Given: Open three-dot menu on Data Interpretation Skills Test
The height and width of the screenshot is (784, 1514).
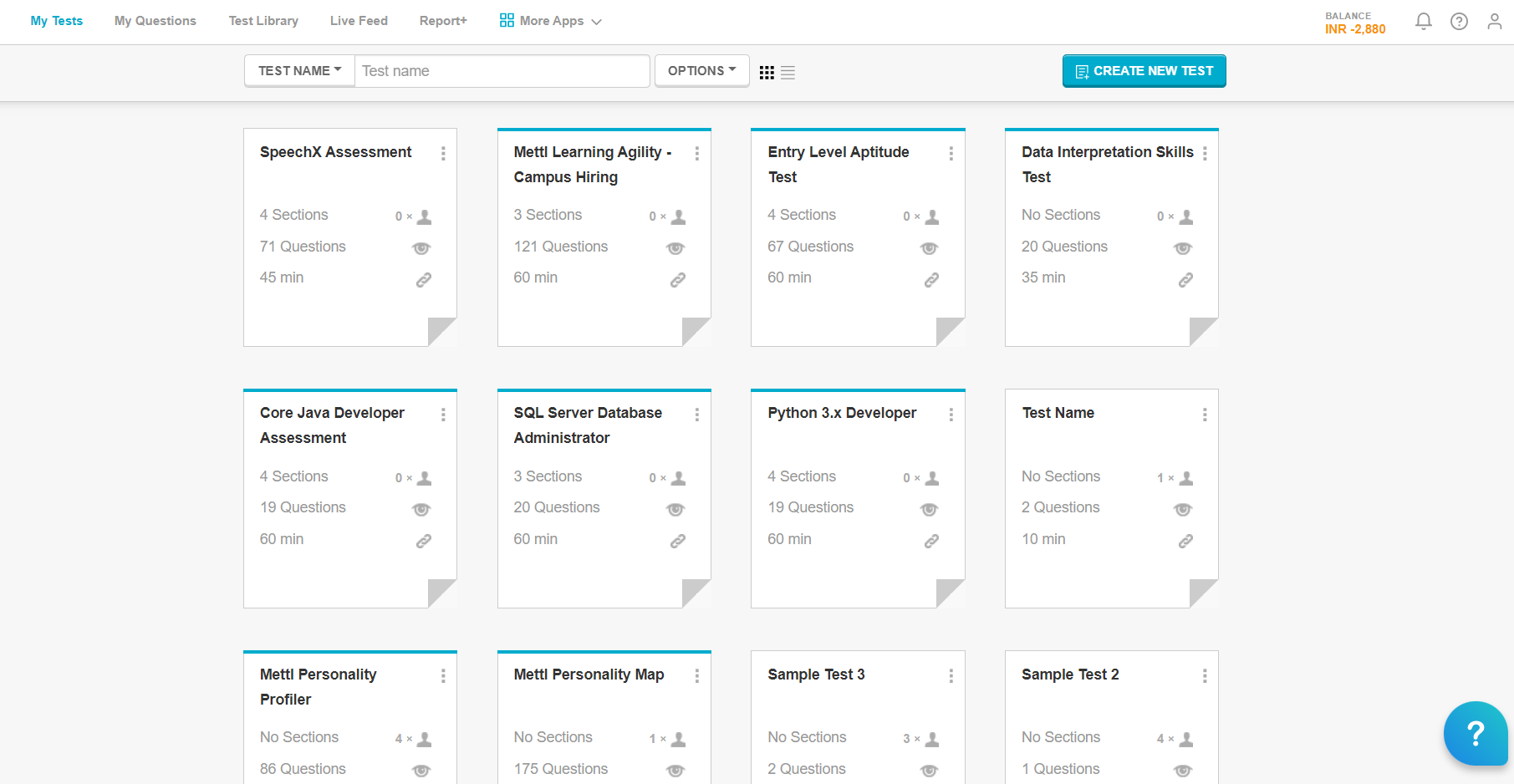Looking at the screenshot, I should pos(1205,153).
